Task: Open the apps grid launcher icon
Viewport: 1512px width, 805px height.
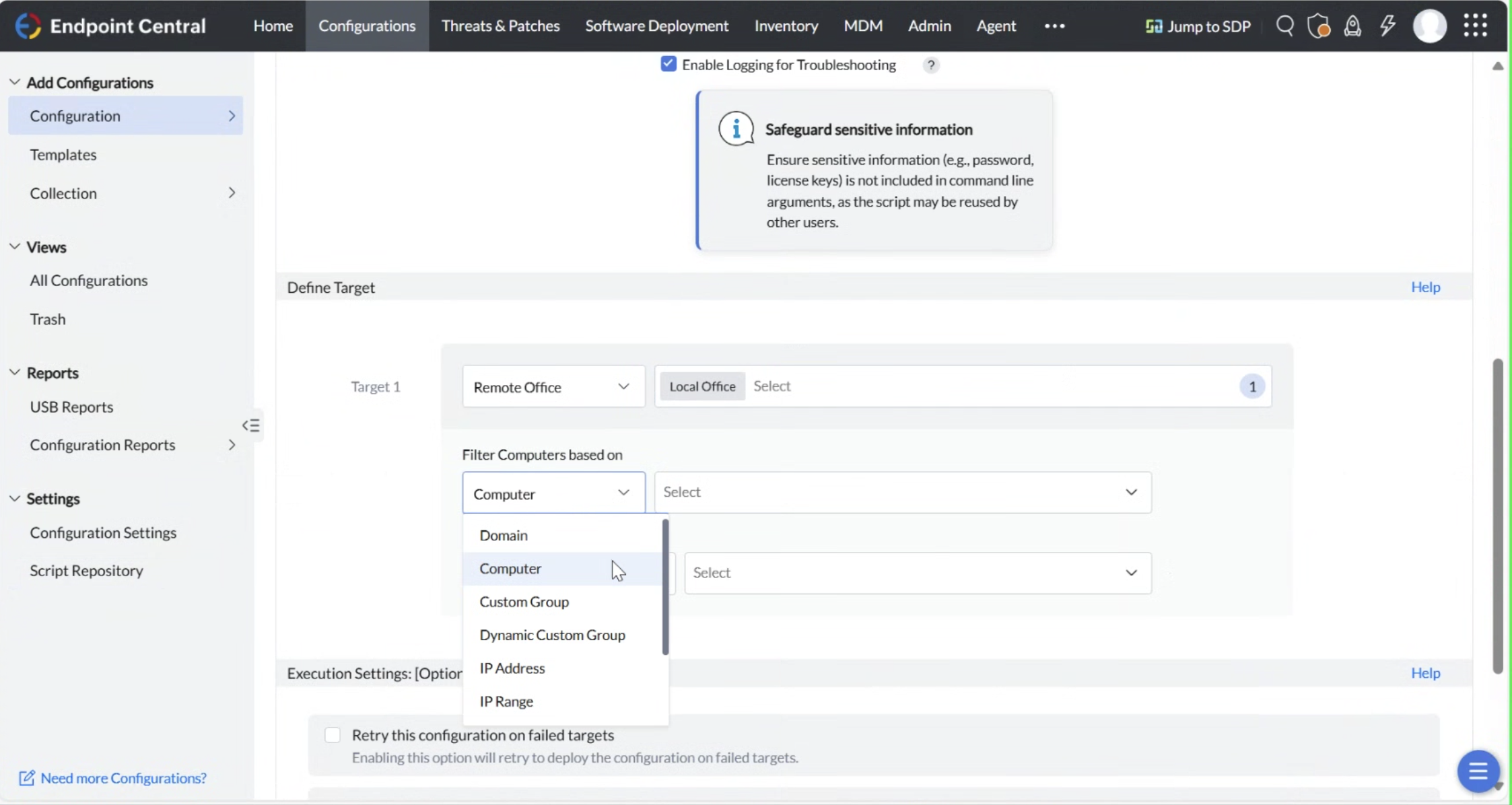Action: click(1475, 26)
